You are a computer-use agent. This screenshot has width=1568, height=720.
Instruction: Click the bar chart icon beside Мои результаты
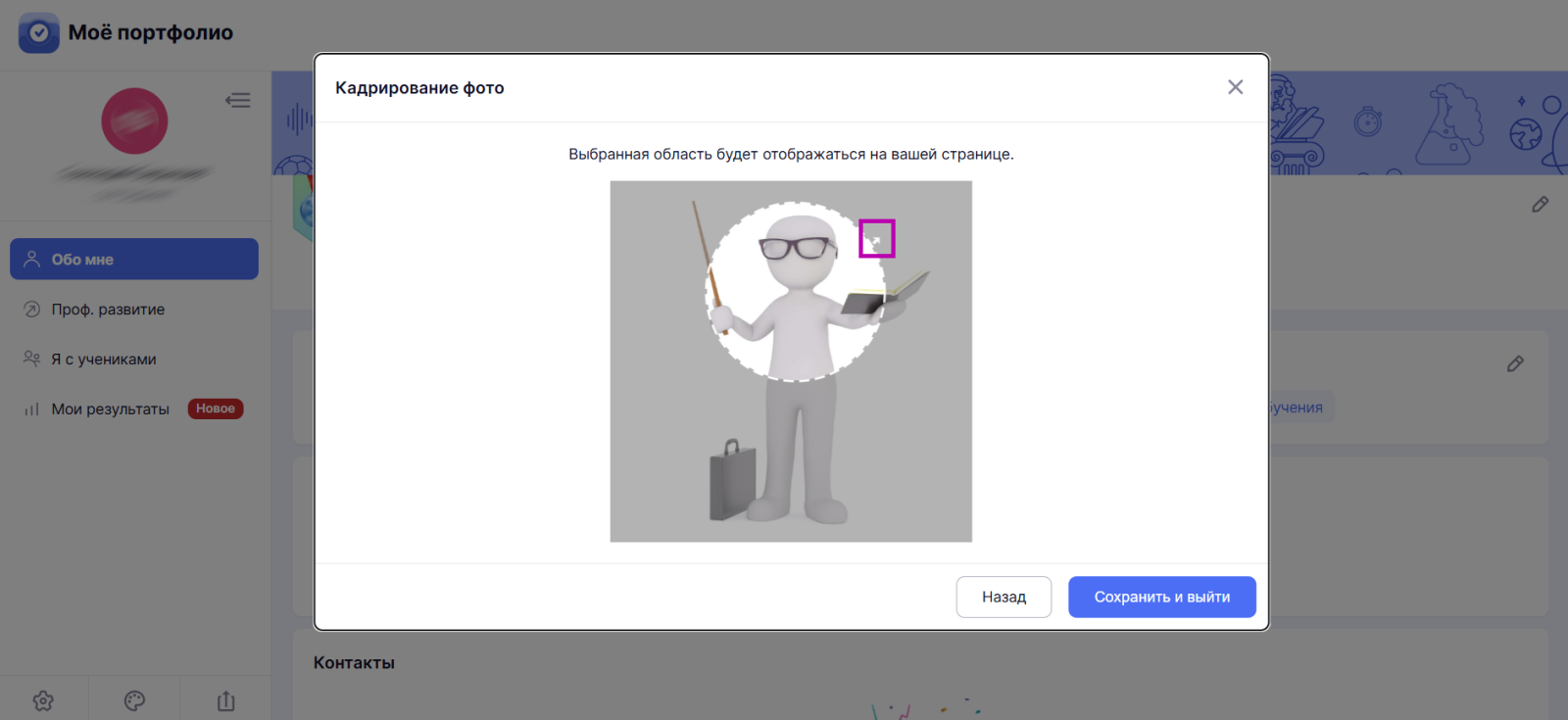pos(31,408)
